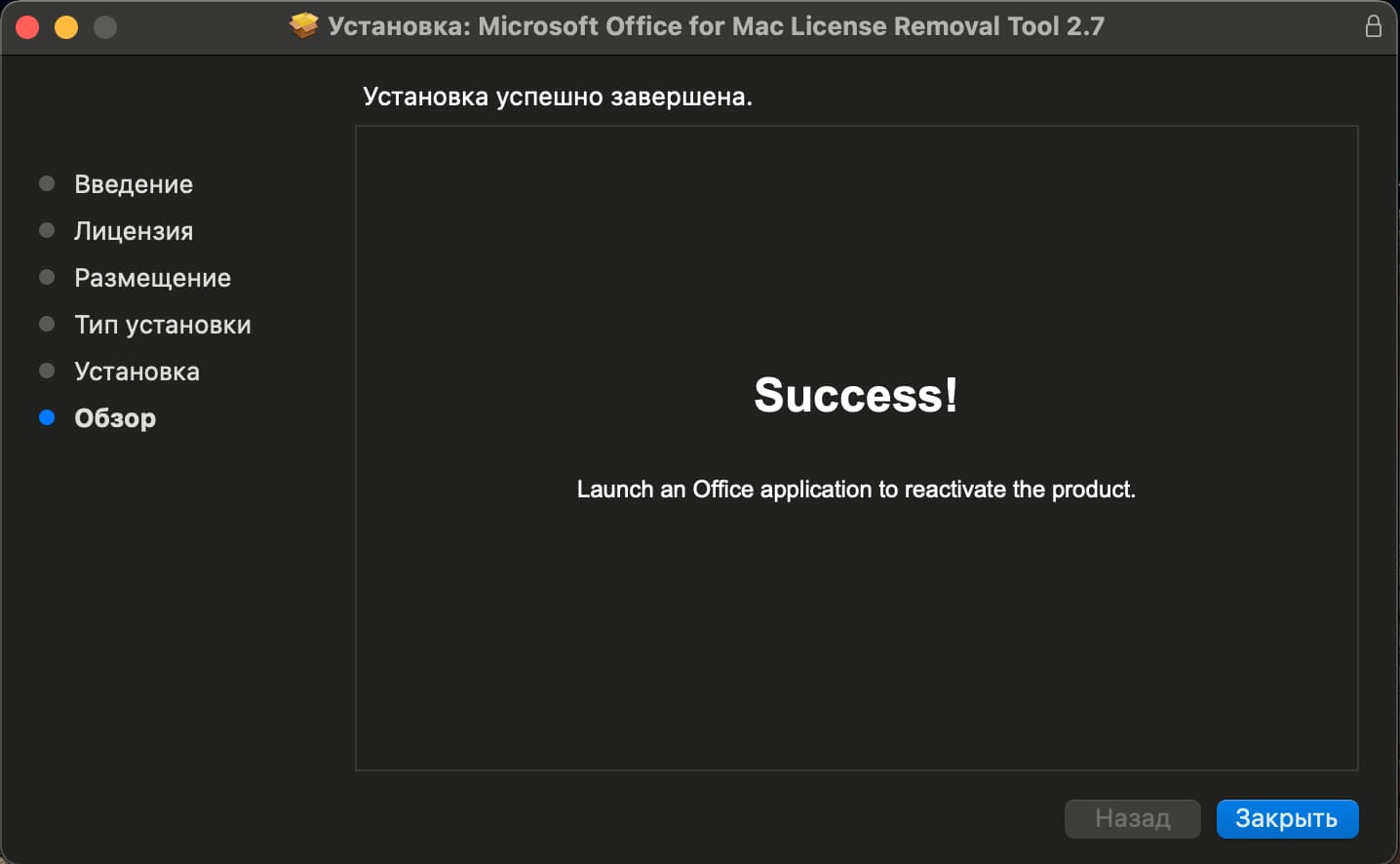Screen dimensions: 1400x864
Task: Select the Тип установки step label
Action: pos(163,325)
